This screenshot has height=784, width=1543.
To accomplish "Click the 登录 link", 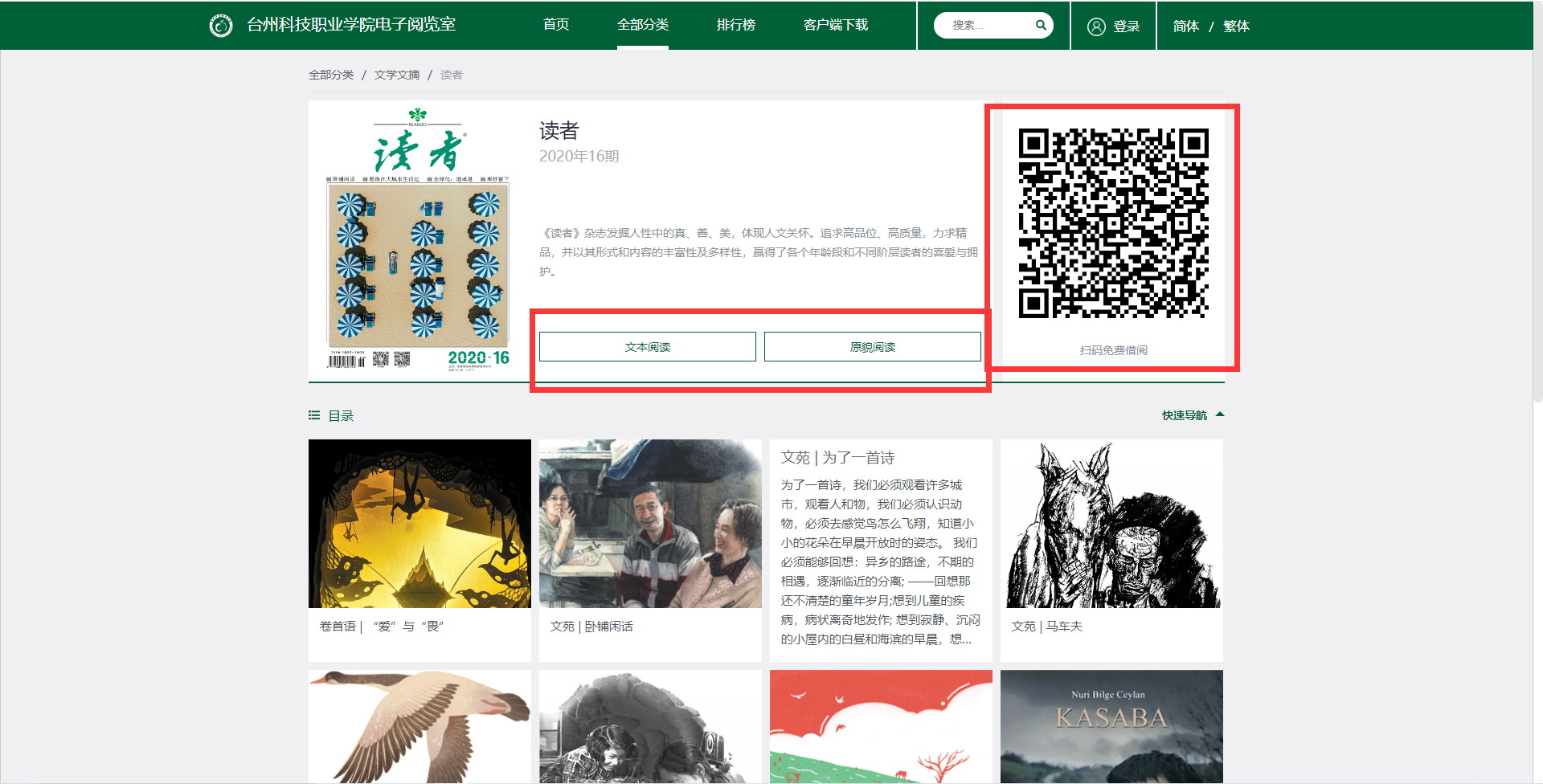I will click(x=1127, y=27).
